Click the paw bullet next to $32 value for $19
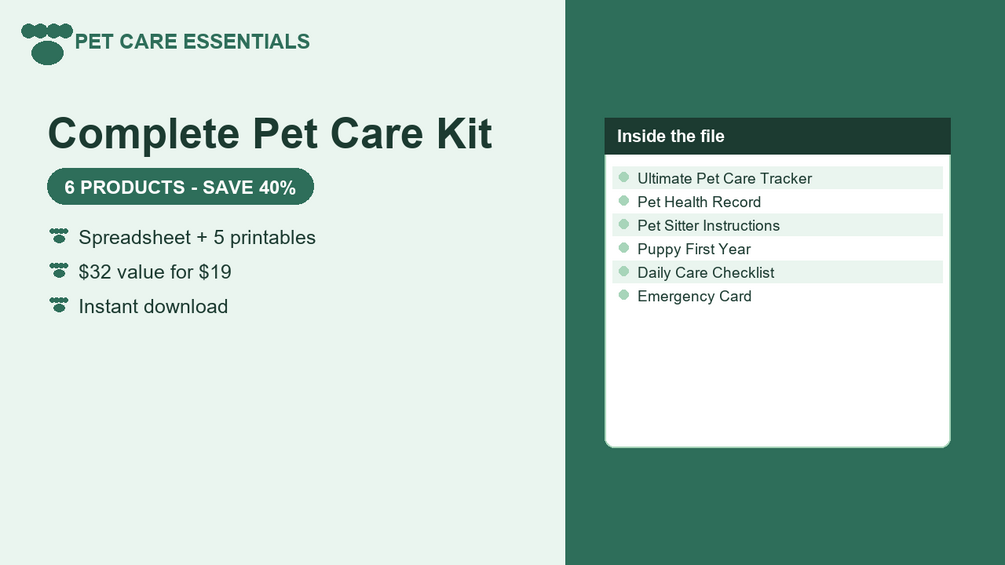1005x565 pixels. point(59,271)
